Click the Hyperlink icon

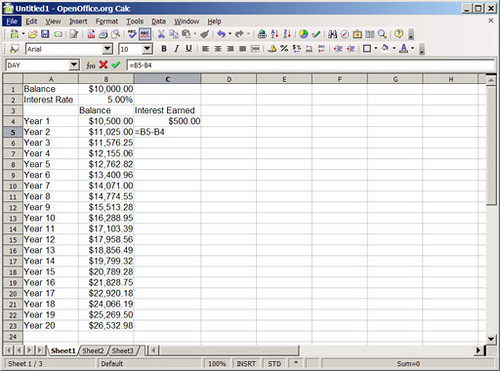coord(262,34)
